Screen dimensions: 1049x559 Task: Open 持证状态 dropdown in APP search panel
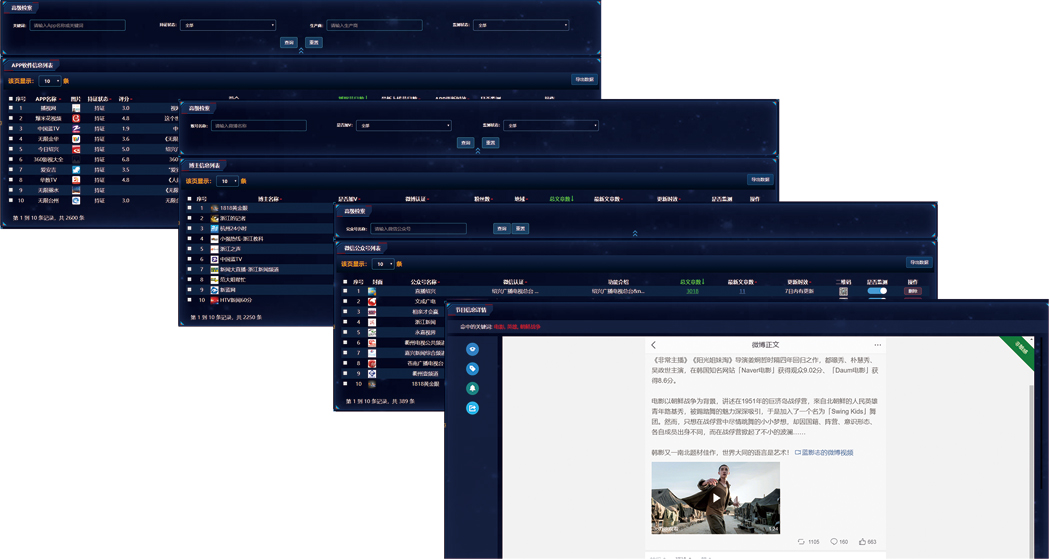tap(227, 25)
